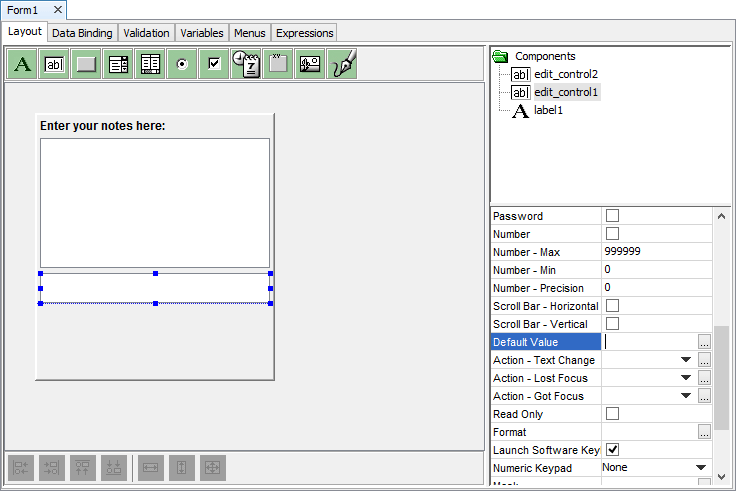Viewport: 736px width, 491px height.
Task: Select the list box control tool
Action: 150,64
